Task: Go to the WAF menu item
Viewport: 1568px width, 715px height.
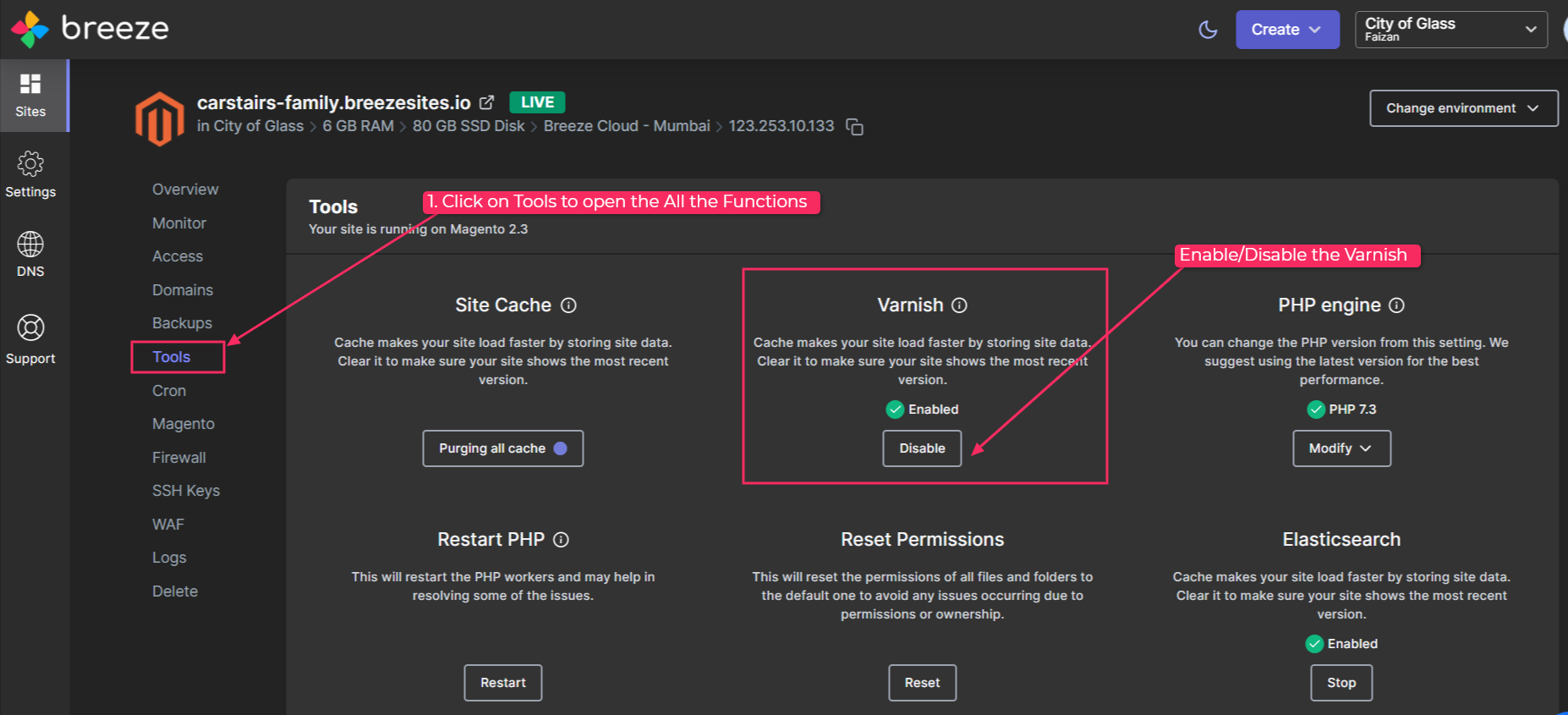Action: point(168,525)
